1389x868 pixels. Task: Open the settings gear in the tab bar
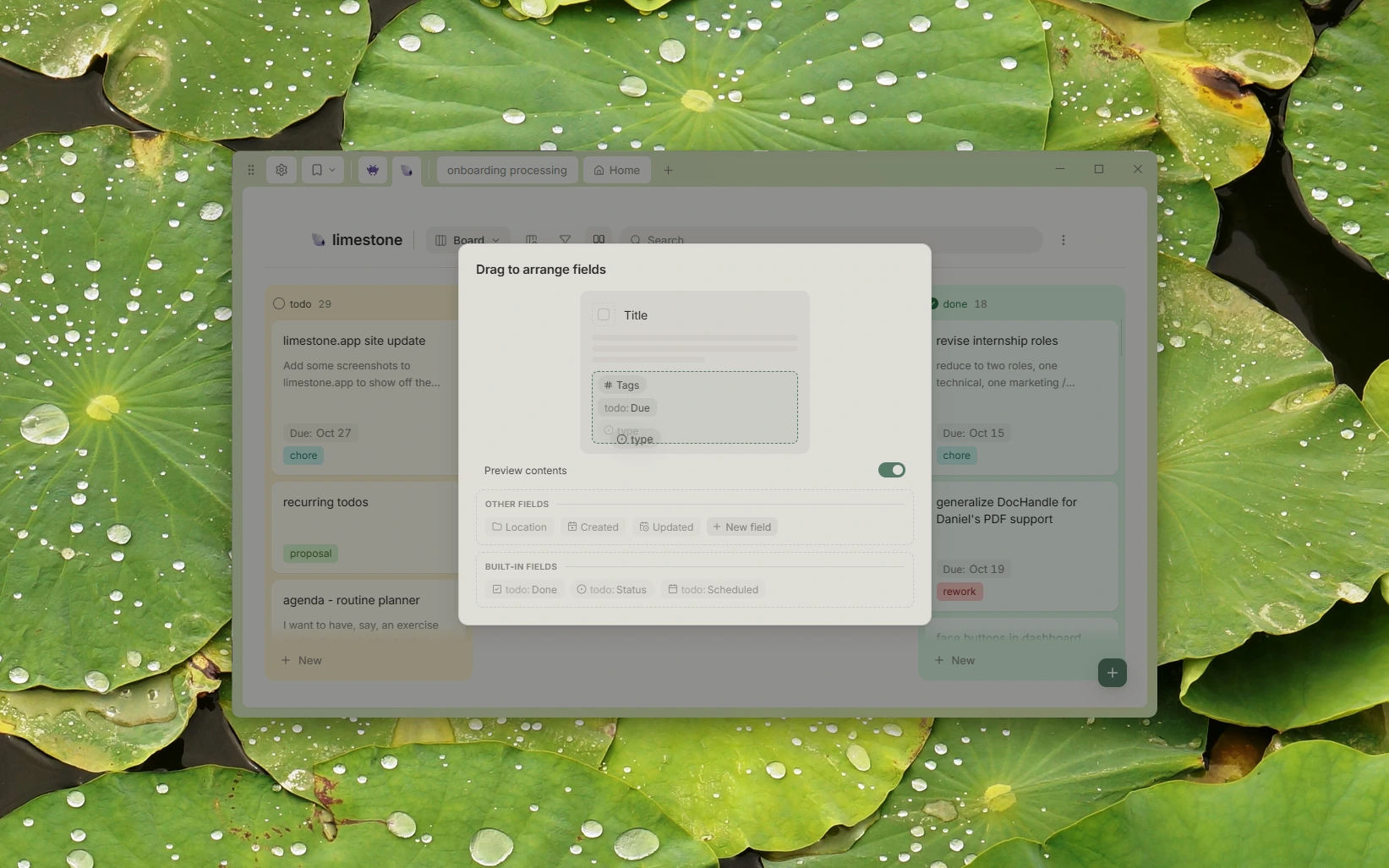[282, 170]
